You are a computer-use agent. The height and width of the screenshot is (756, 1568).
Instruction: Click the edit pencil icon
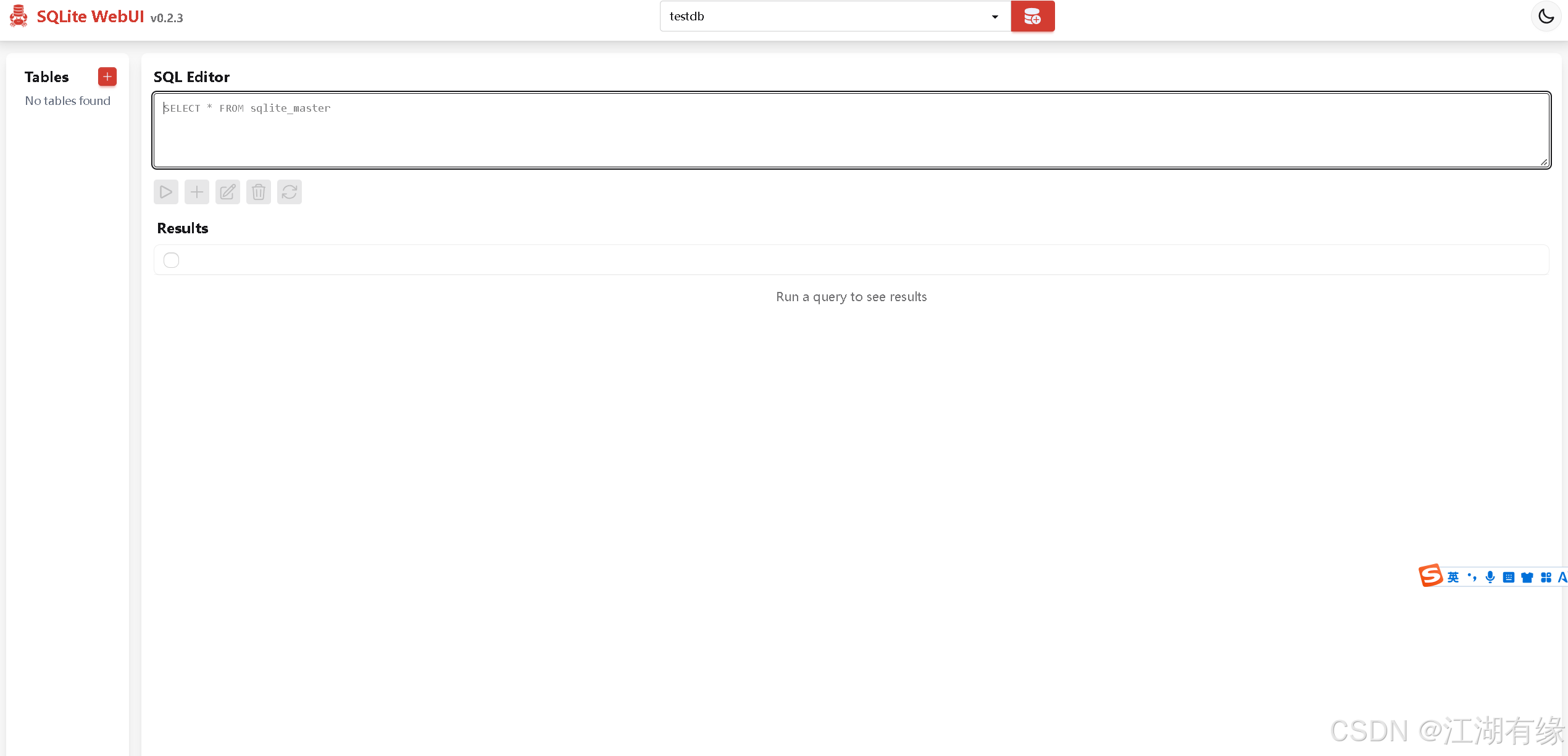228,192
